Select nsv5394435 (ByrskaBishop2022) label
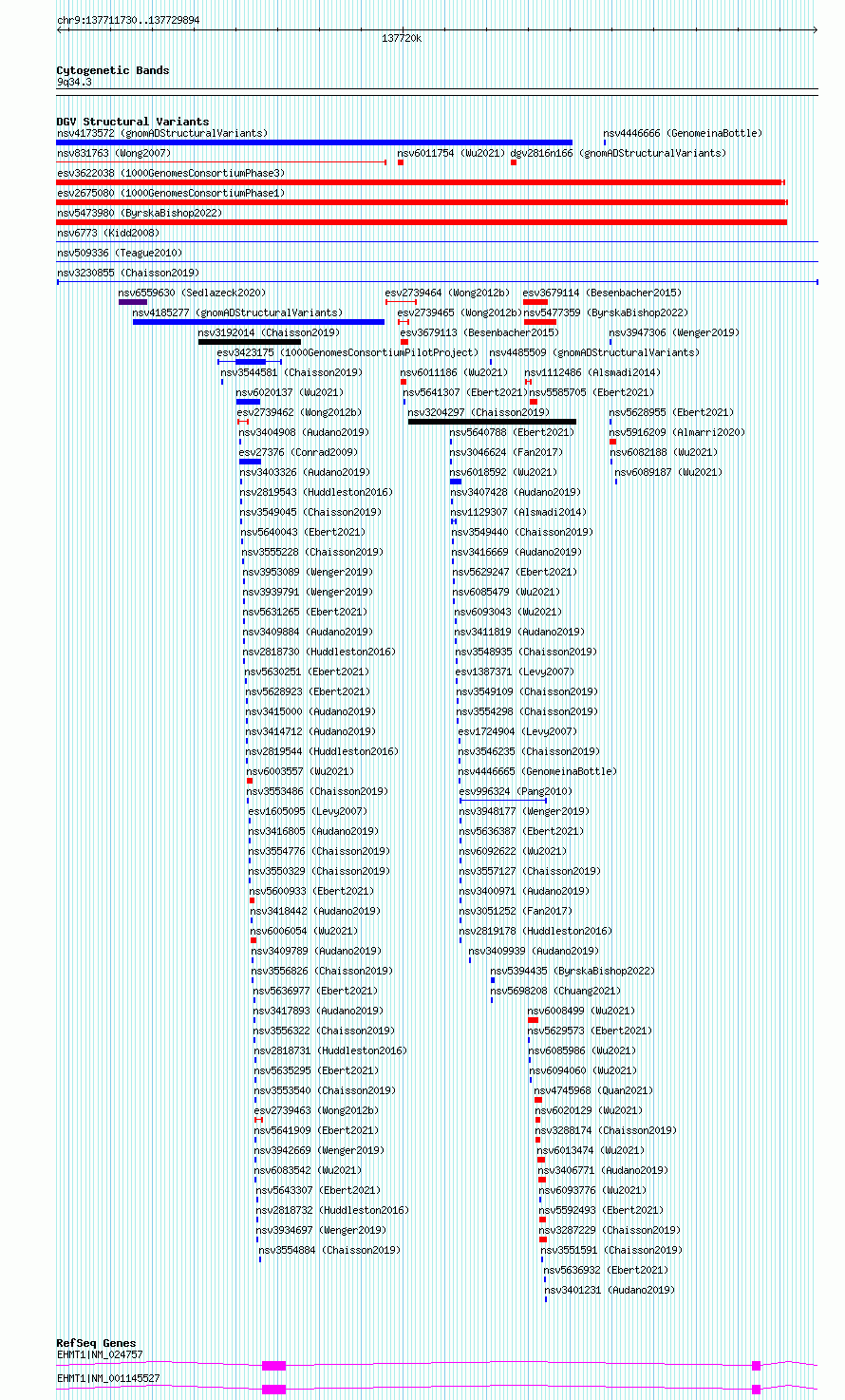The image size is (845, 1400). tap(573, 972)
